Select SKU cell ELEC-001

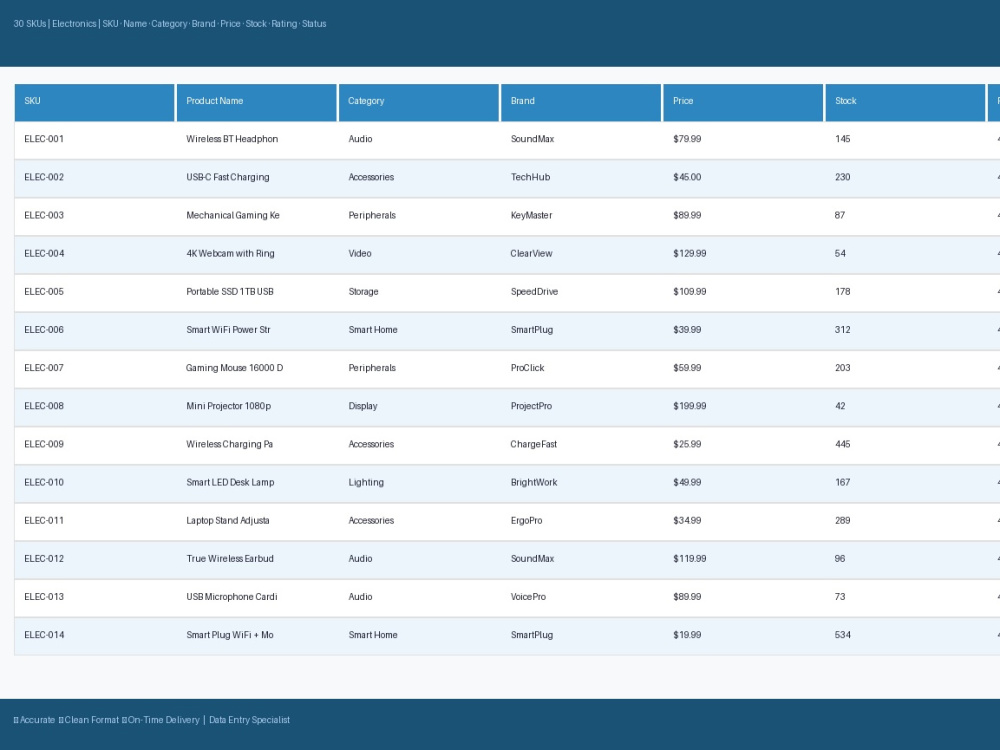click(94, 140)
